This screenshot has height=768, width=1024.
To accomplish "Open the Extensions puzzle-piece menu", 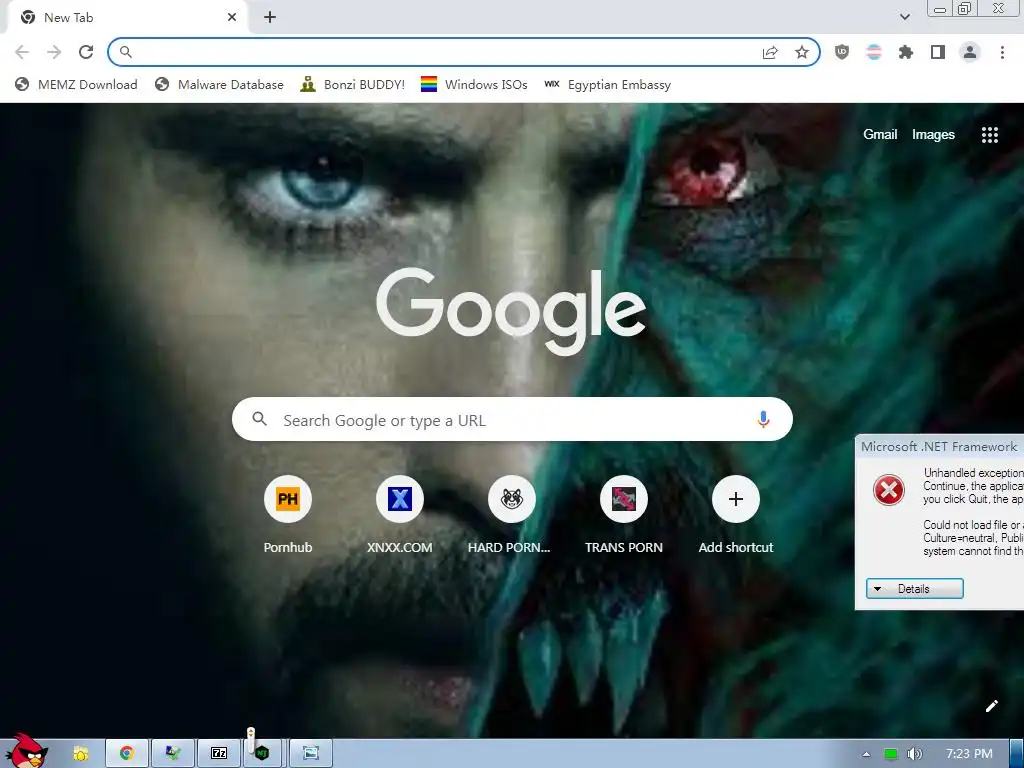I will tap(906, 52).
